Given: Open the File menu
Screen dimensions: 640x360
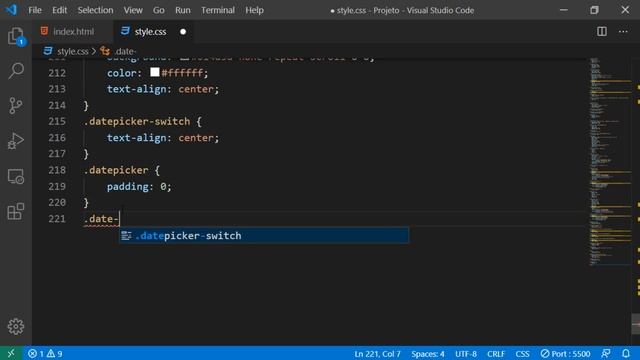Looking at the screenshot, I should coord(35,10).
